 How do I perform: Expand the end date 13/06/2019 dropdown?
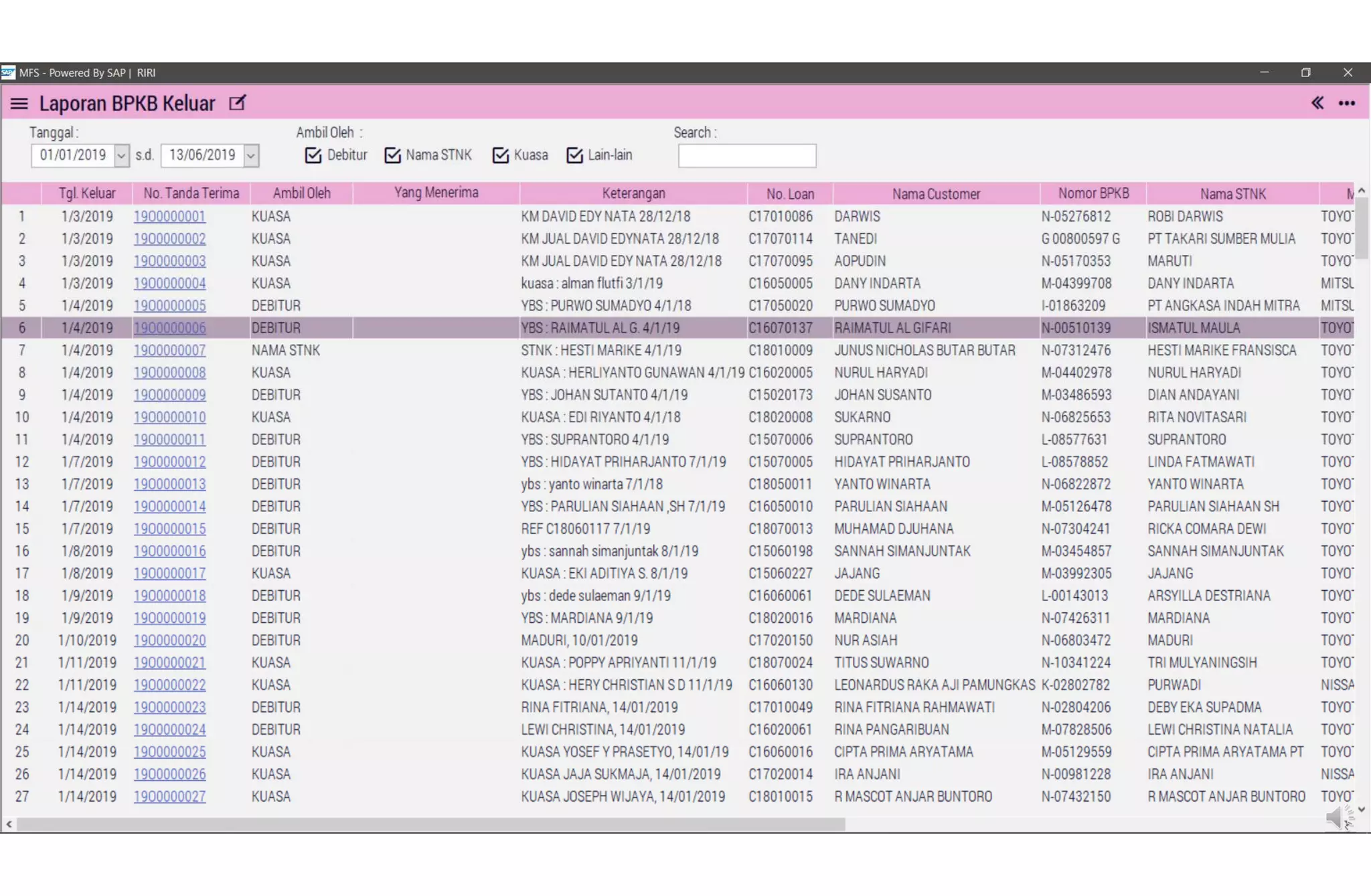pyautogui.click(x=251, y=156)
